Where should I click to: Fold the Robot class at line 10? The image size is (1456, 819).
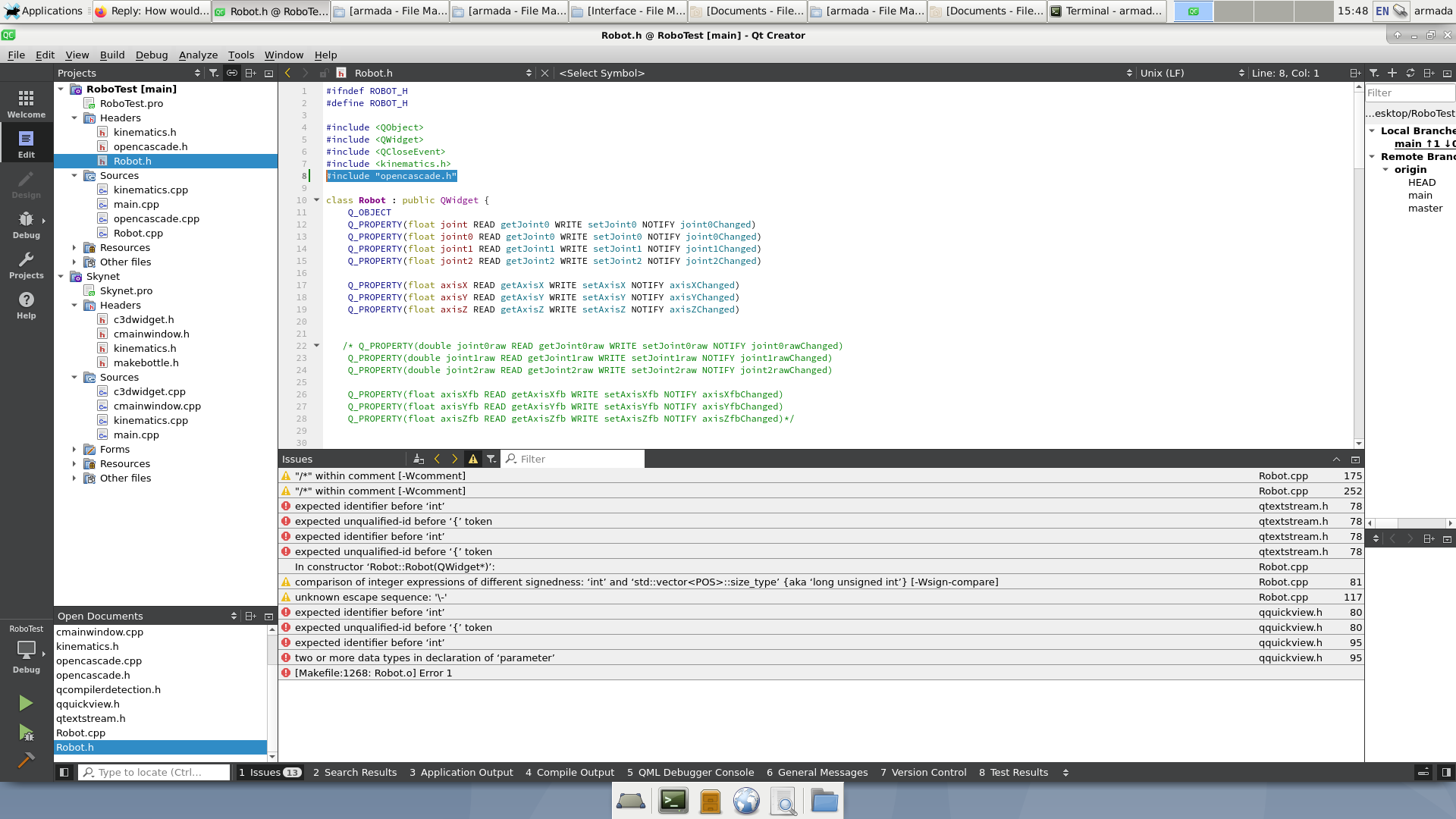tap(316, 200)
